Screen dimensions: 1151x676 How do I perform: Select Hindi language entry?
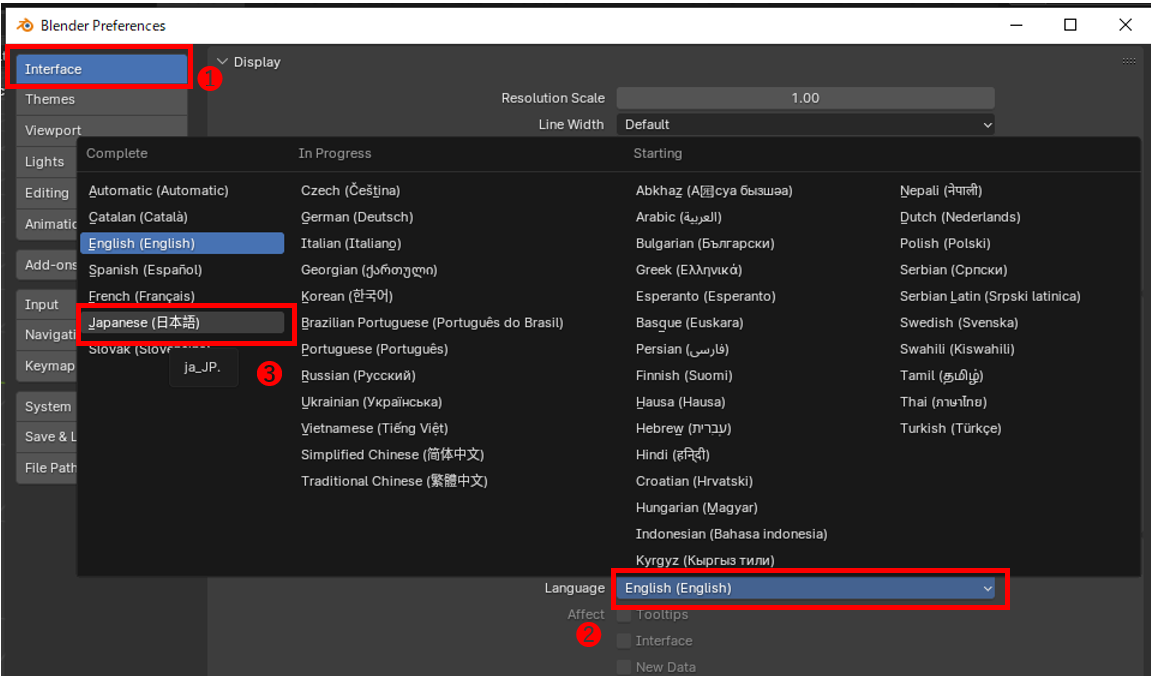click(x=672, y=454)
